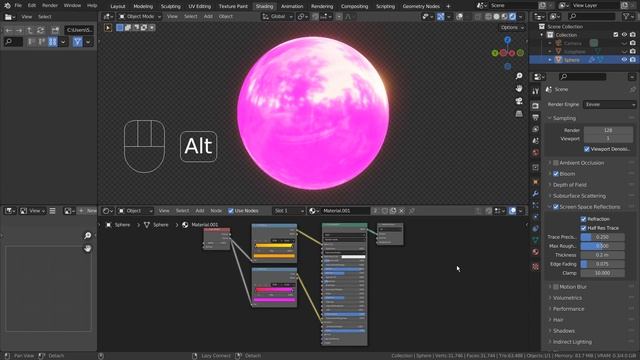This screenshot has width=640, height=360.
Task: Open the Slot 1 material slot dropdown
Action: pyautogui.click(x=289, y=211)
